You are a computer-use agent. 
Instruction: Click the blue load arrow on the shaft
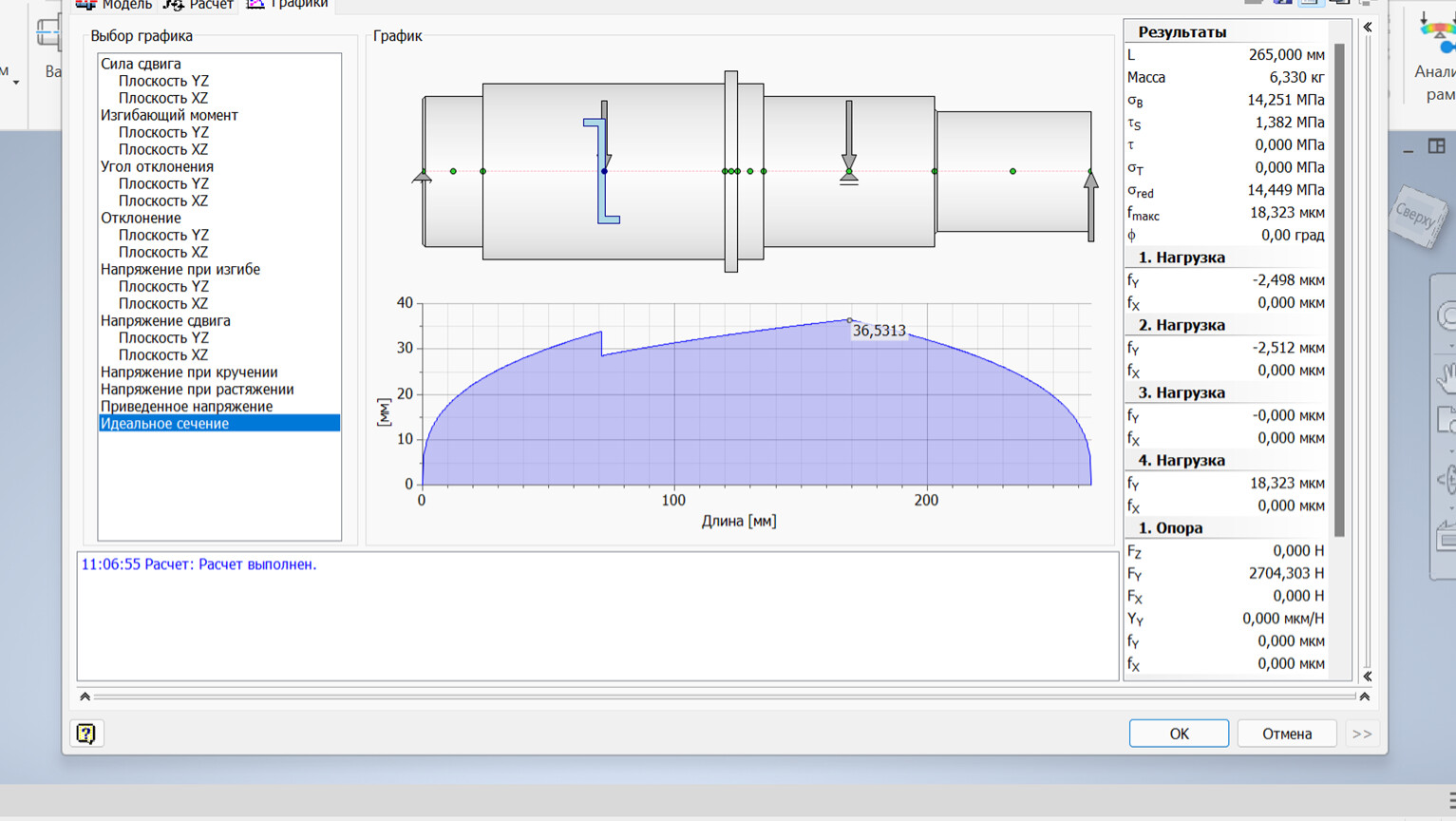(602, 171)
